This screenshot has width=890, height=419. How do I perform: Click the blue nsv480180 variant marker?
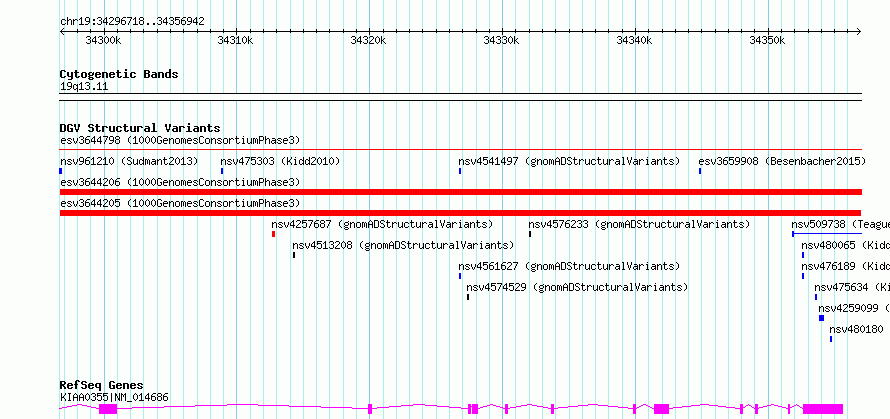tap(831, 339)
